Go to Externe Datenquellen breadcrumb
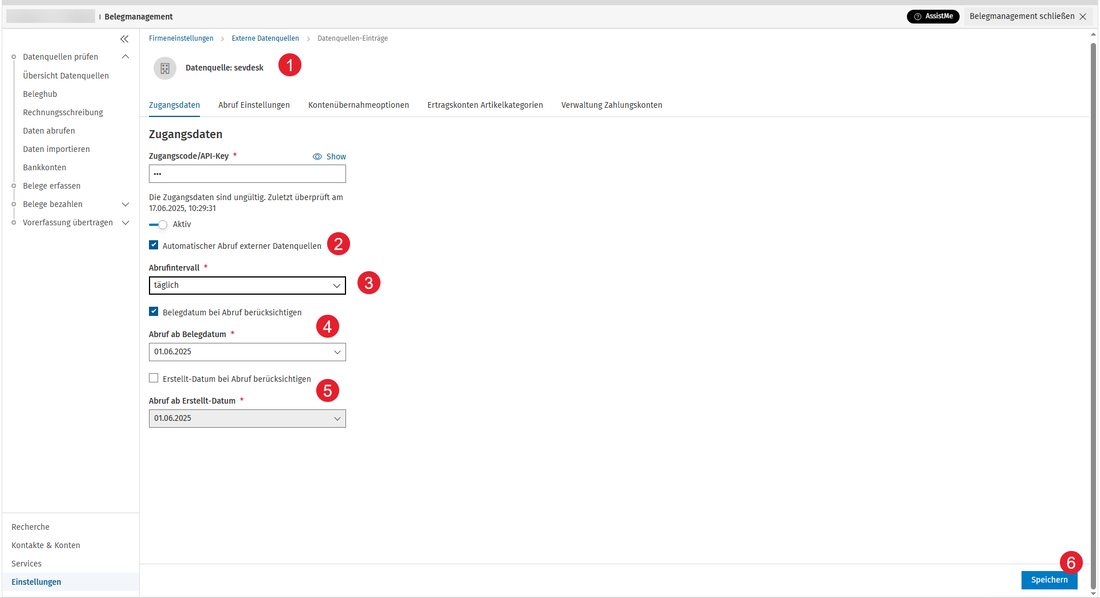The image size is (1100, 598). 265,39
